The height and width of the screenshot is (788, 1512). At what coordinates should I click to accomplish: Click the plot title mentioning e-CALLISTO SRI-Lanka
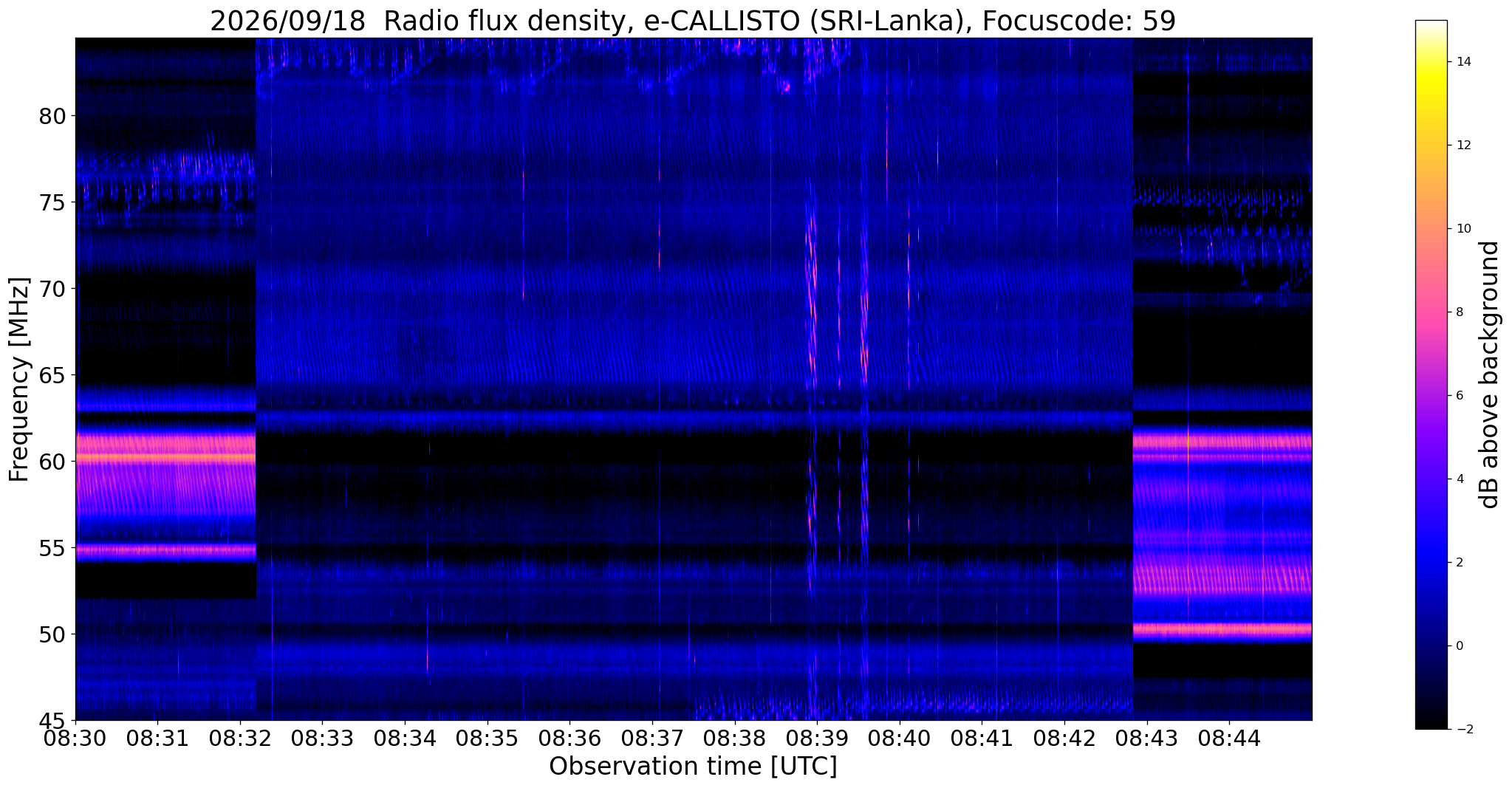pos(693,21)
